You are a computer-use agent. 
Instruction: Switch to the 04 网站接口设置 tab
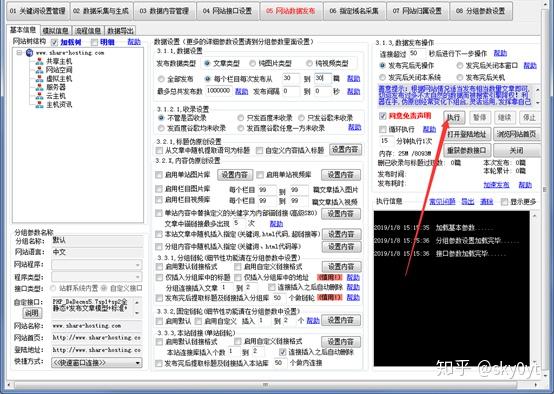click(x=228, y=11)
